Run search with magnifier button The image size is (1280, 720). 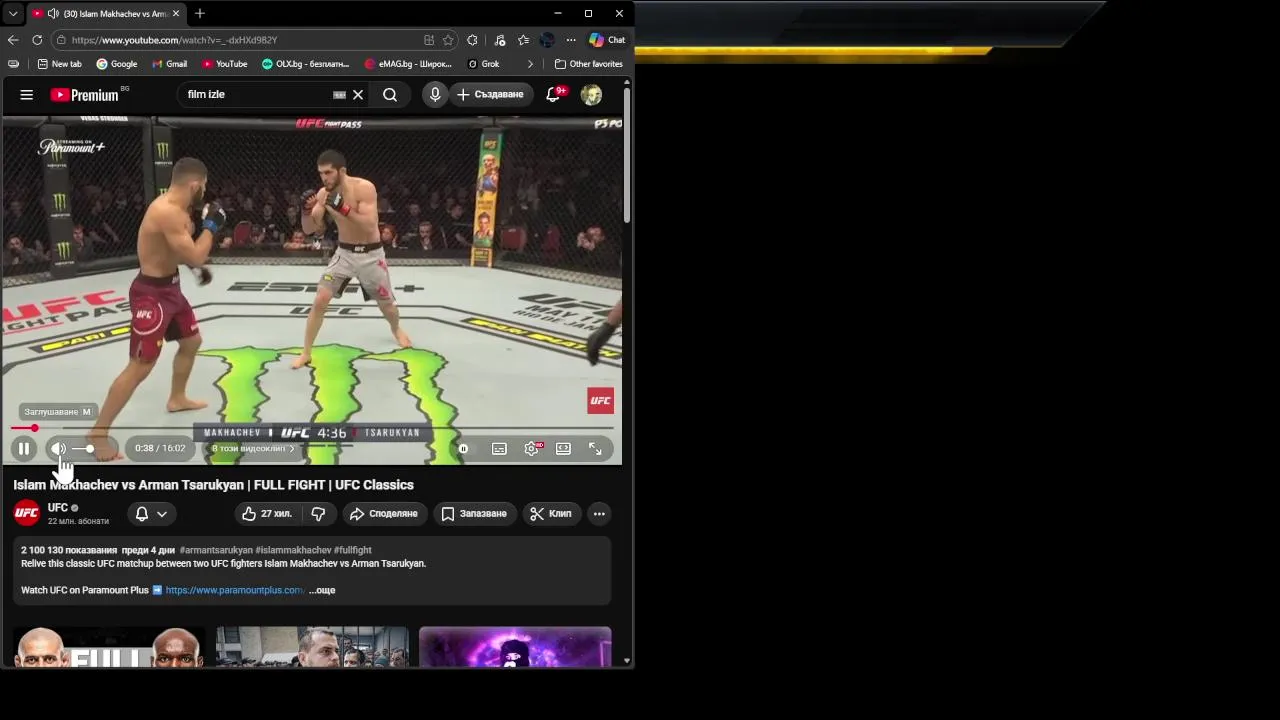[390, 95]
